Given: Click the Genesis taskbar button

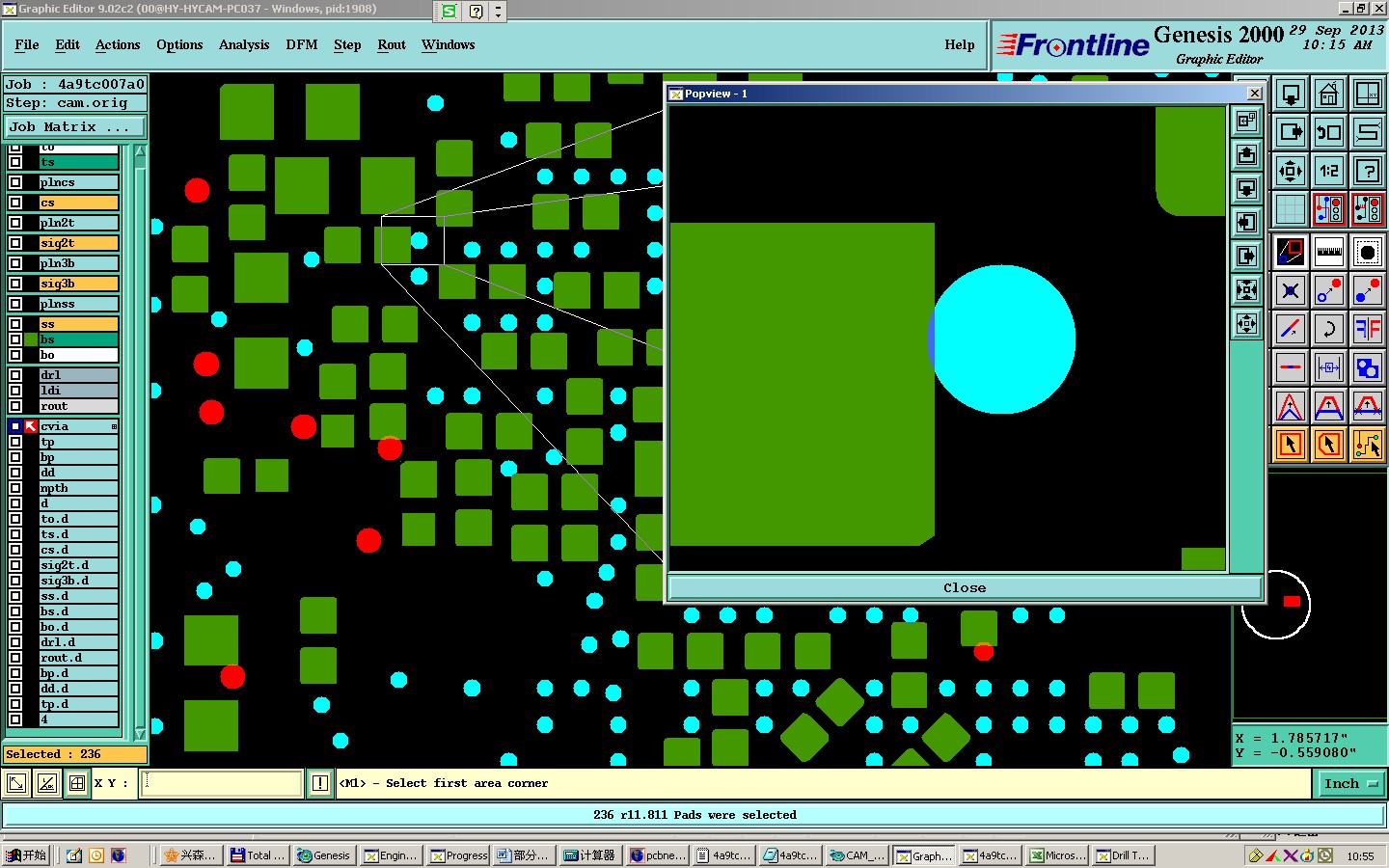Looking at the screenshot, I should 324,855.
